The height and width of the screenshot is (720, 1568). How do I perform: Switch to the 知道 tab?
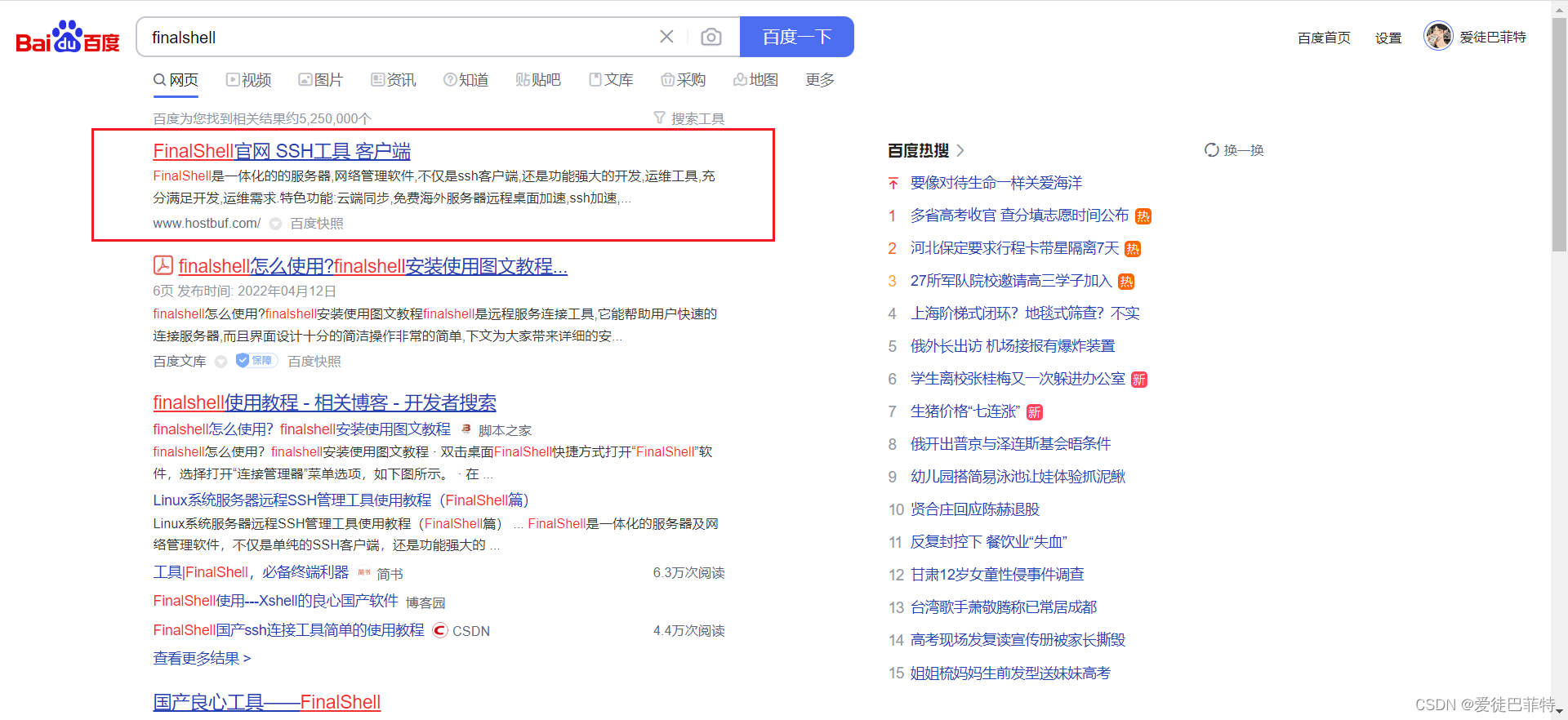[x=465, y=80]
